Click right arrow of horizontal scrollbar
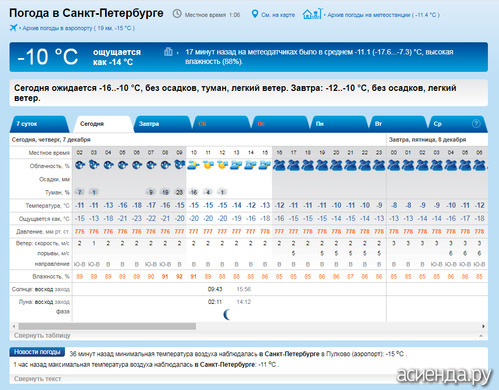 (x=483, y=326)
